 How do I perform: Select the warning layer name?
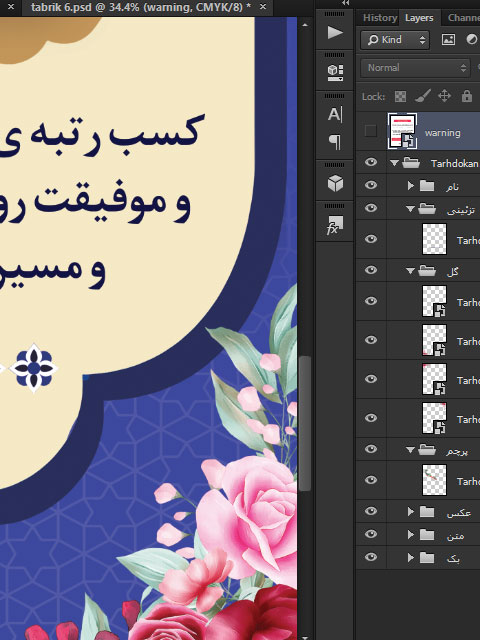coord(442,133)
